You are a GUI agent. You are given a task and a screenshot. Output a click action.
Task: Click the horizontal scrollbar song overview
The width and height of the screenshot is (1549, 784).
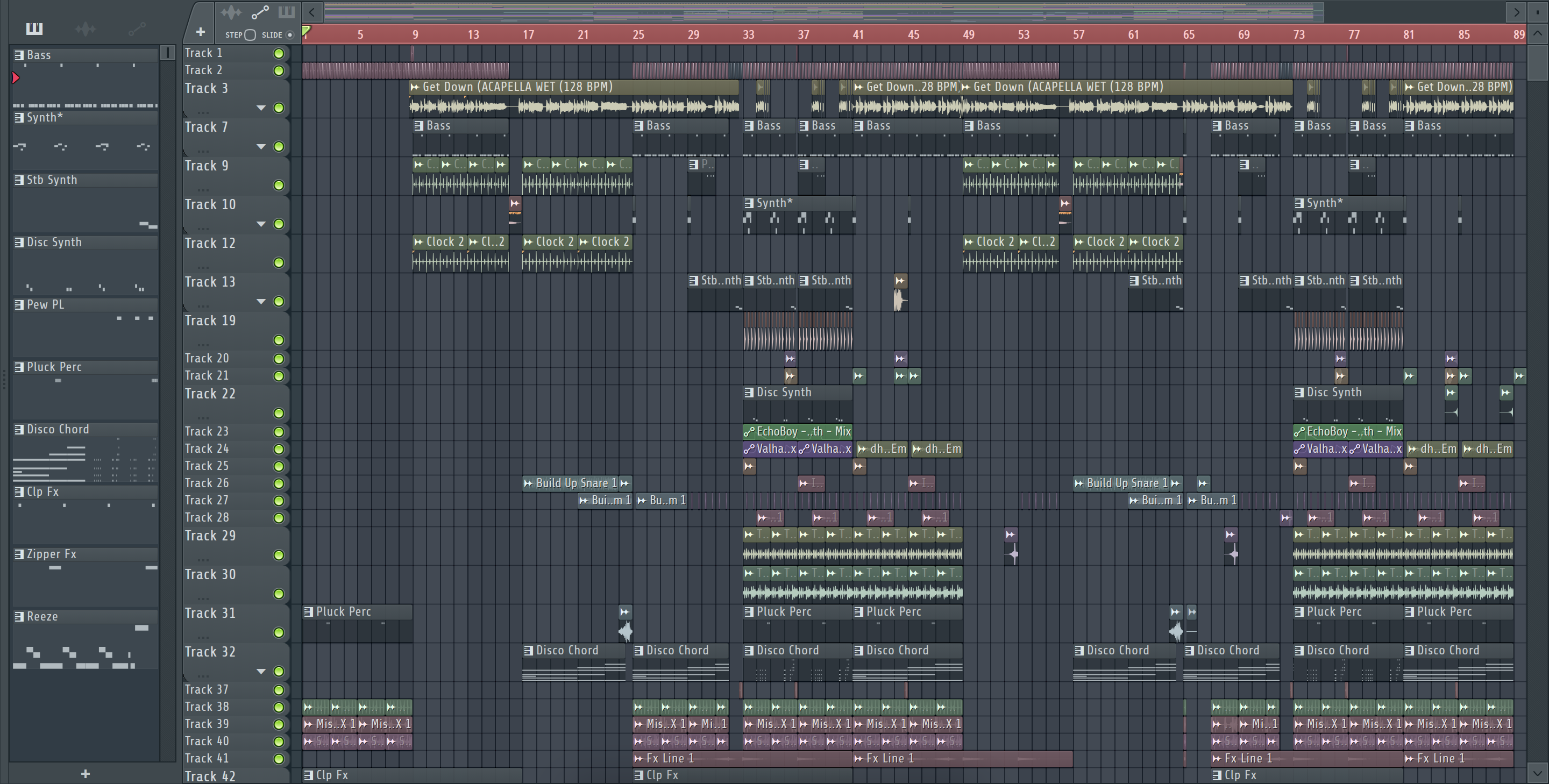(824, 11)
